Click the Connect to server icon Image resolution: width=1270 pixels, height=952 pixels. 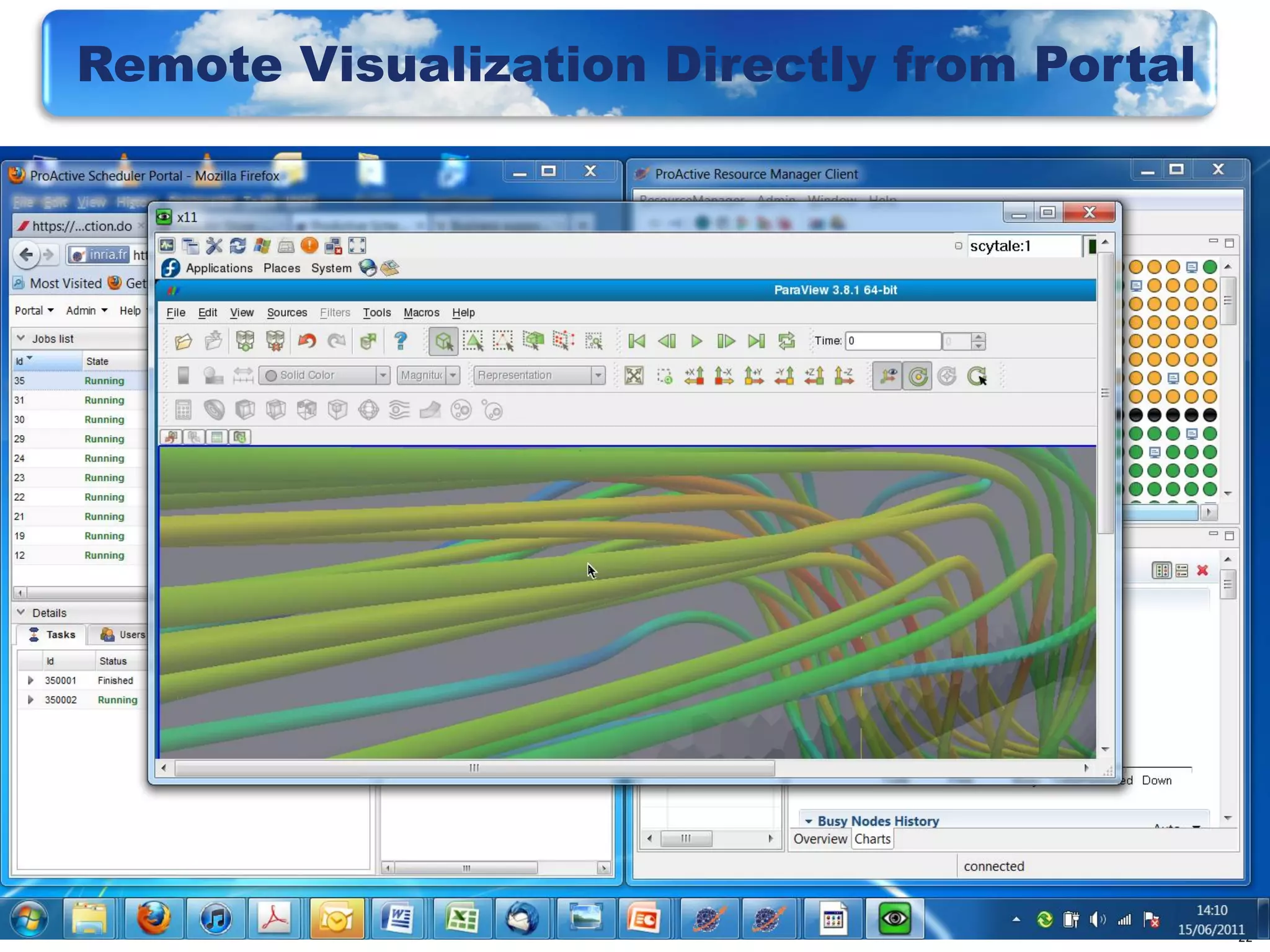(245, 341)
